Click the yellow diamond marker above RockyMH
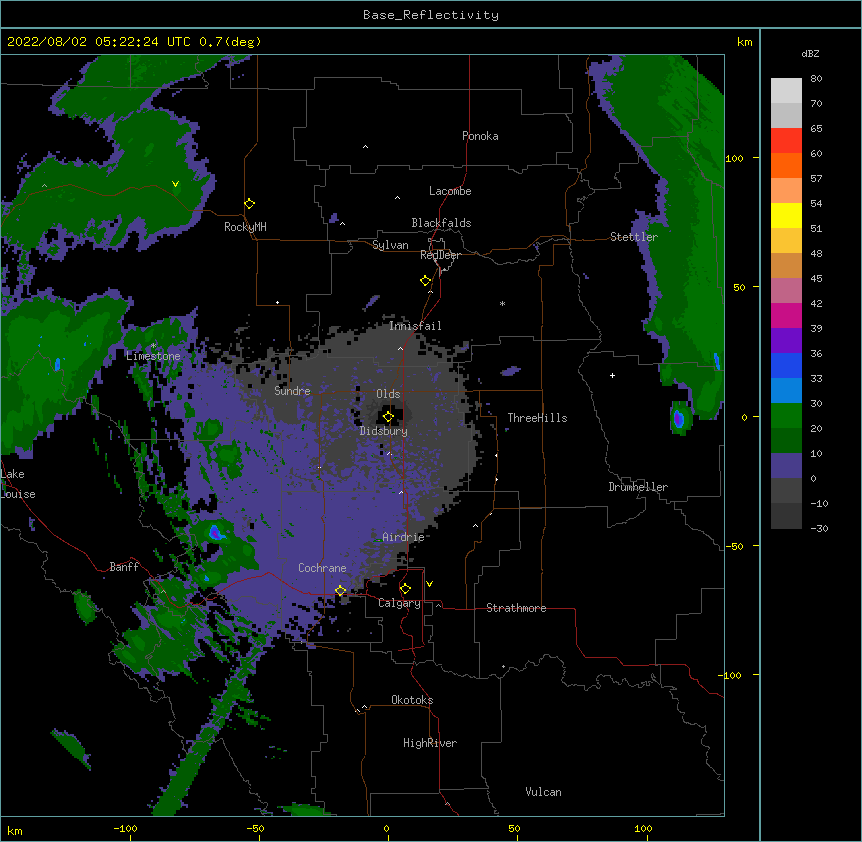 click(249, 203)
